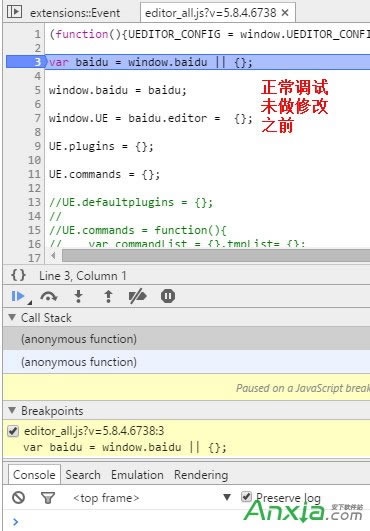Switch to the extensions::Event tab
Screen dimensions: 370x531
pyautogui.click(x=75, y=13)
